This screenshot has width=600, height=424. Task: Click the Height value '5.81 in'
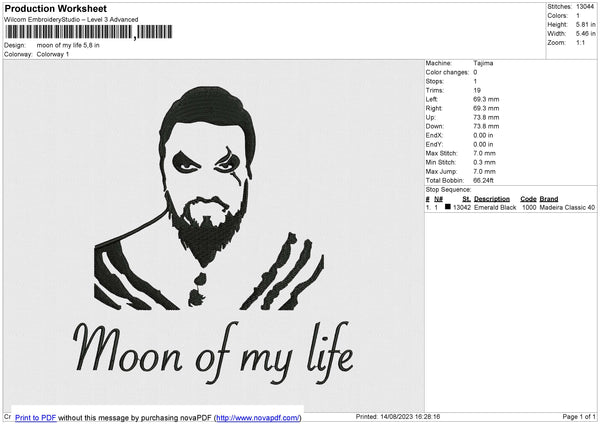[x=585, y=24]
